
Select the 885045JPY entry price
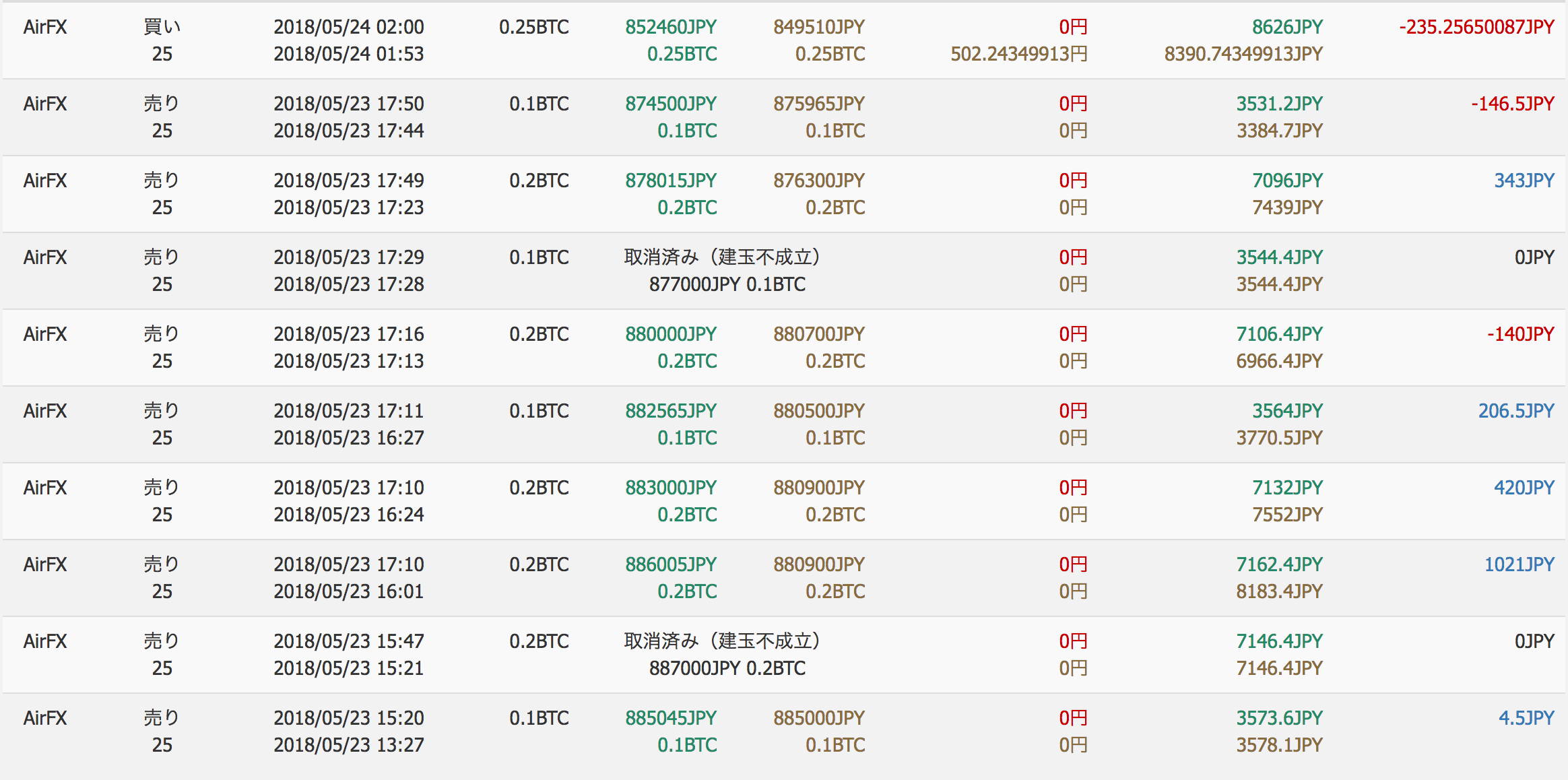click(671, 718)
